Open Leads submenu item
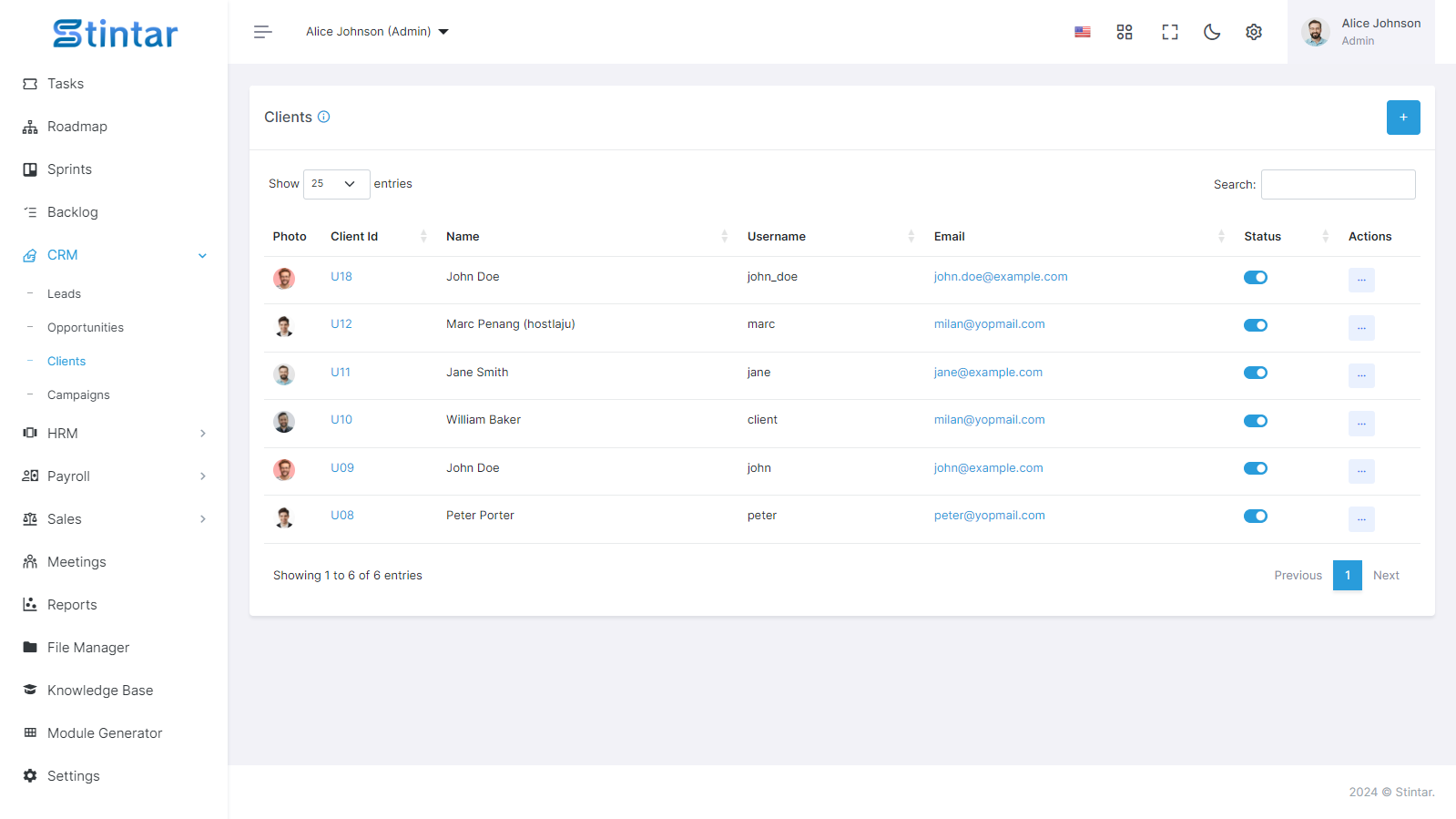 point(64,294)
